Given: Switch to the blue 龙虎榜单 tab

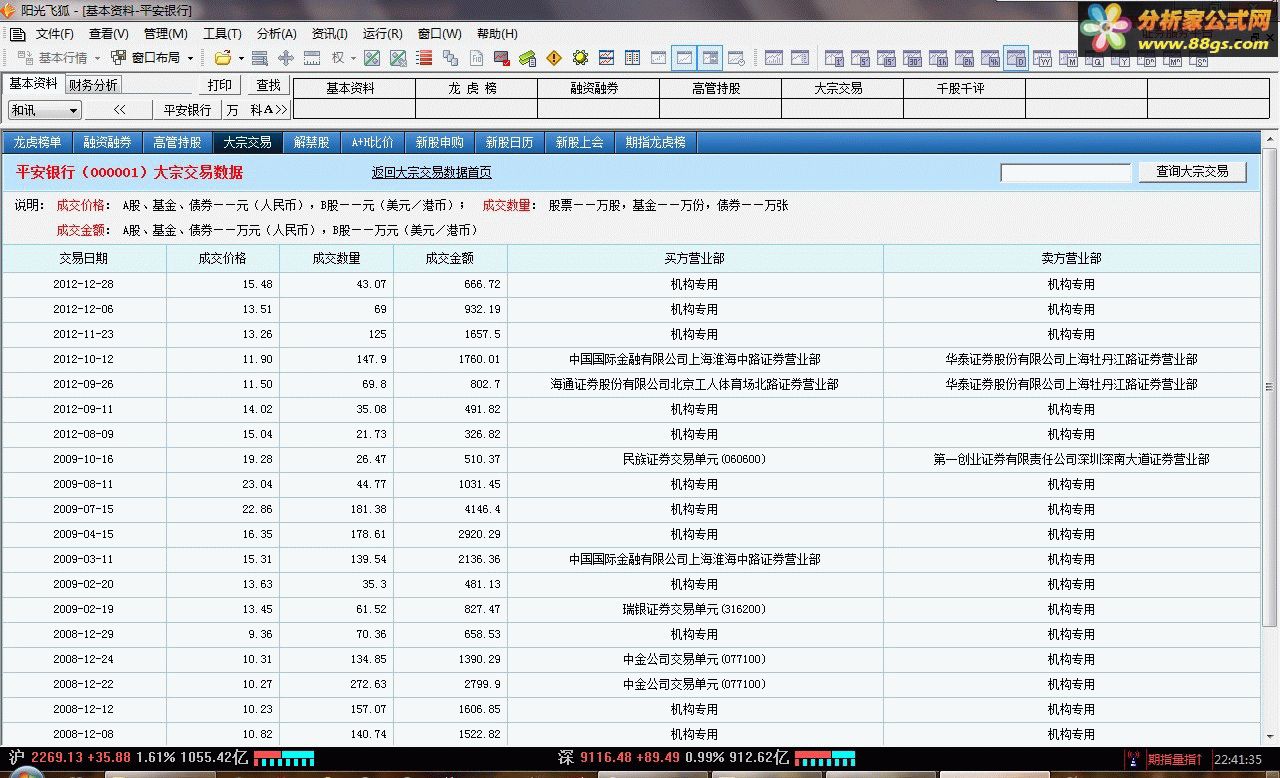Looking at the screenshot, I should [x=37, y=142].
